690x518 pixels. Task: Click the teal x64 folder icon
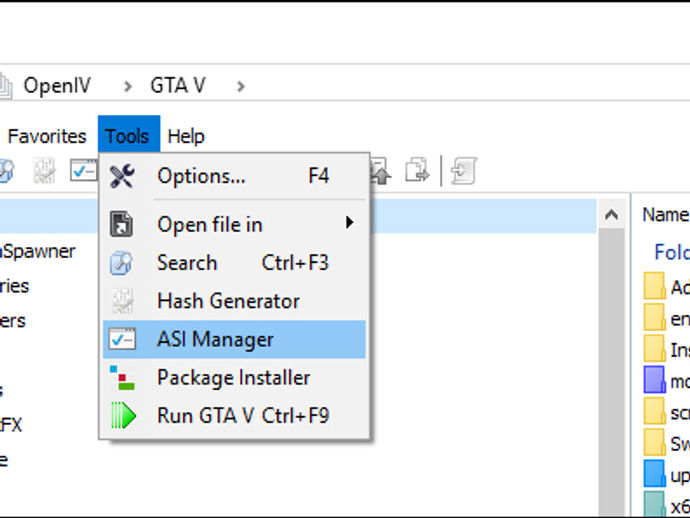654,504
